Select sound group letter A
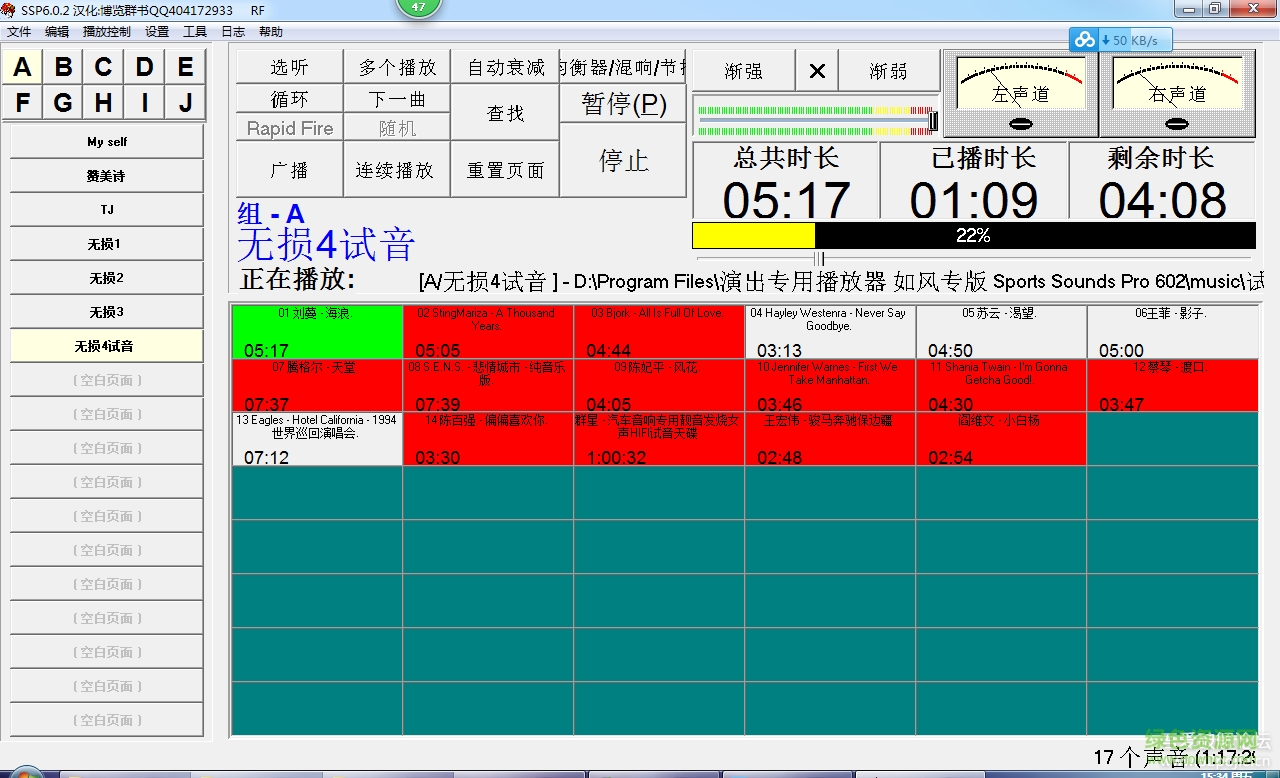This screenshot has width=1280, height=778. pyautogui.click(x=23, y=68)
